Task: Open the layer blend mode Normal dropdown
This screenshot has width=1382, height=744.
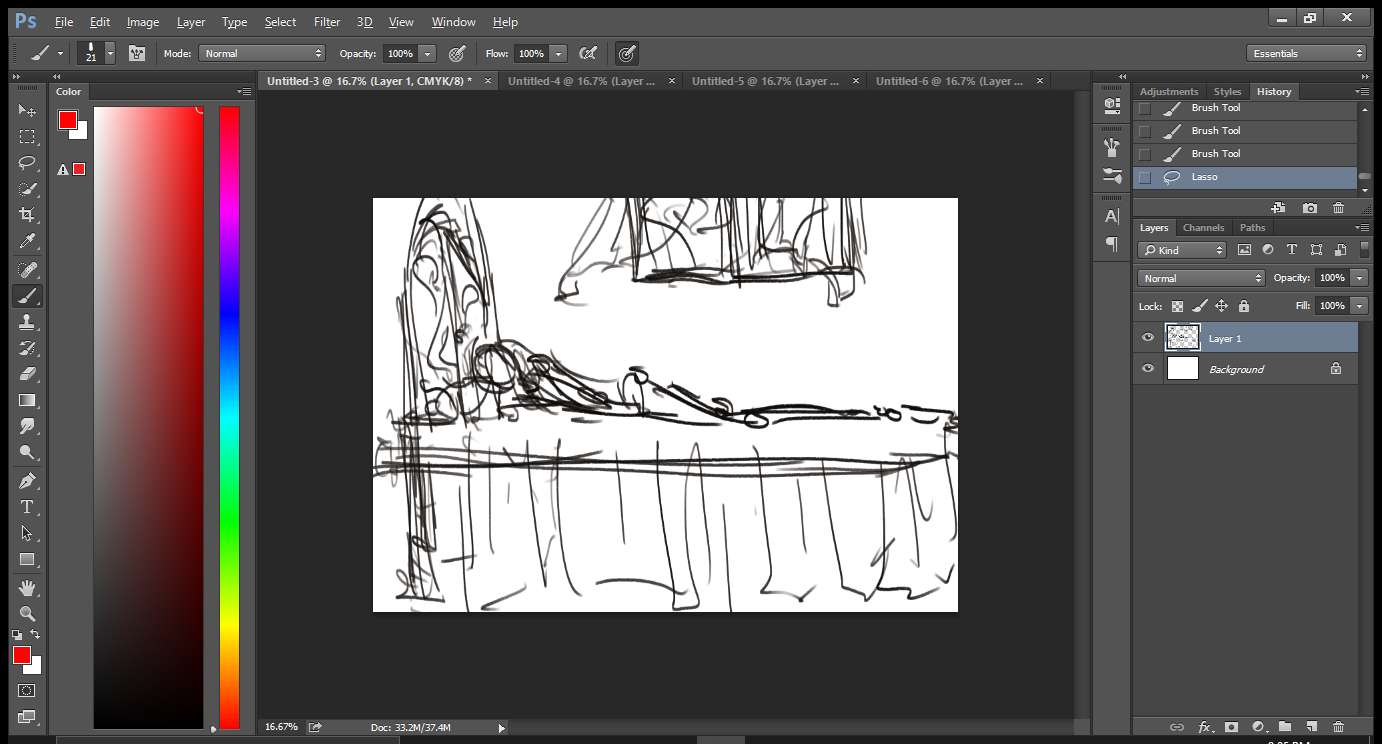Action: coord(1201,278)
